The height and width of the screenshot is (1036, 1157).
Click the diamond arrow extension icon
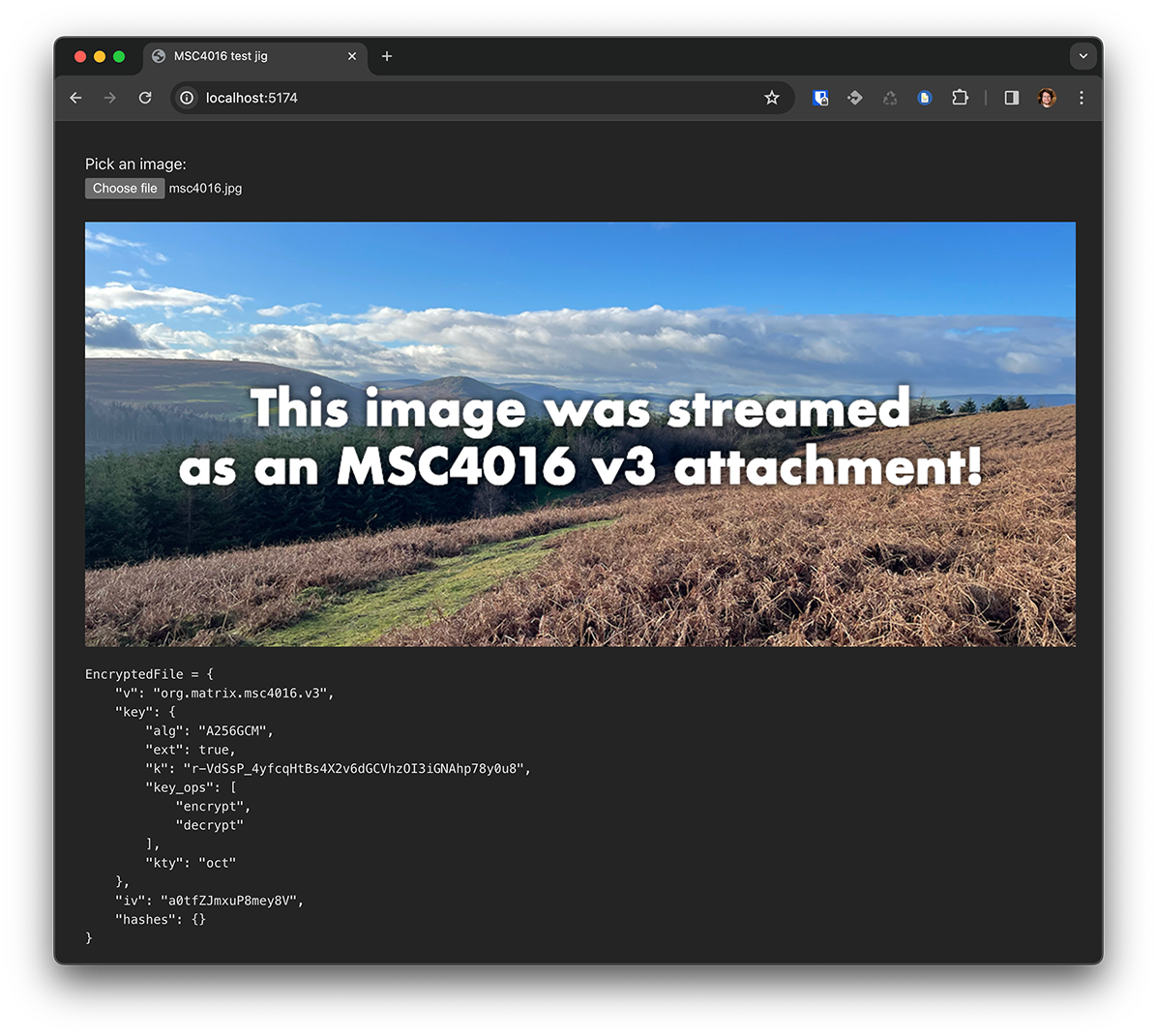pos(855,98)
